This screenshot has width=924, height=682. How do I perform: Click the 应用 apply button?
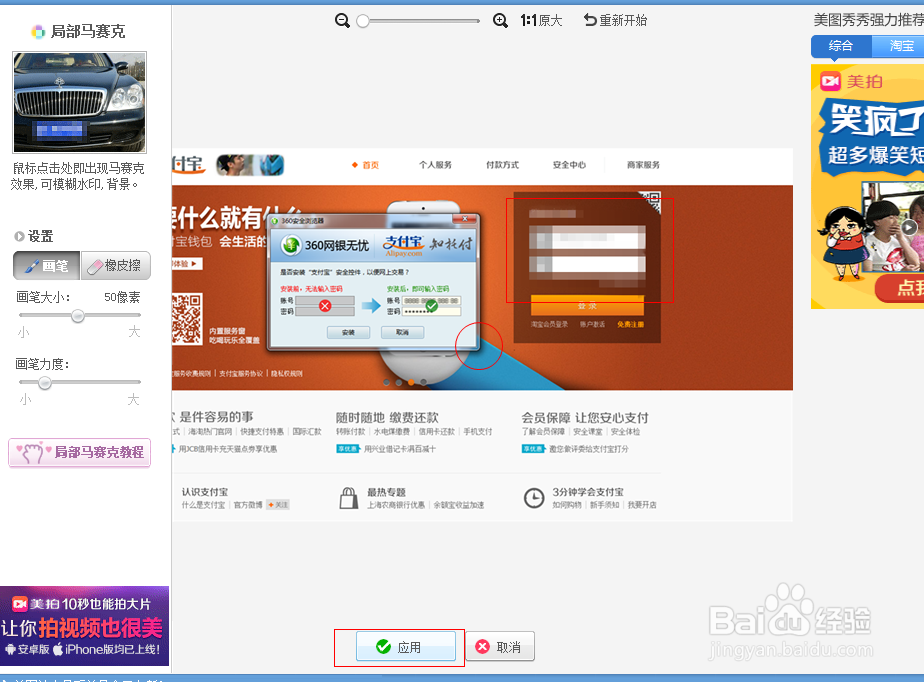coord(406,647)
